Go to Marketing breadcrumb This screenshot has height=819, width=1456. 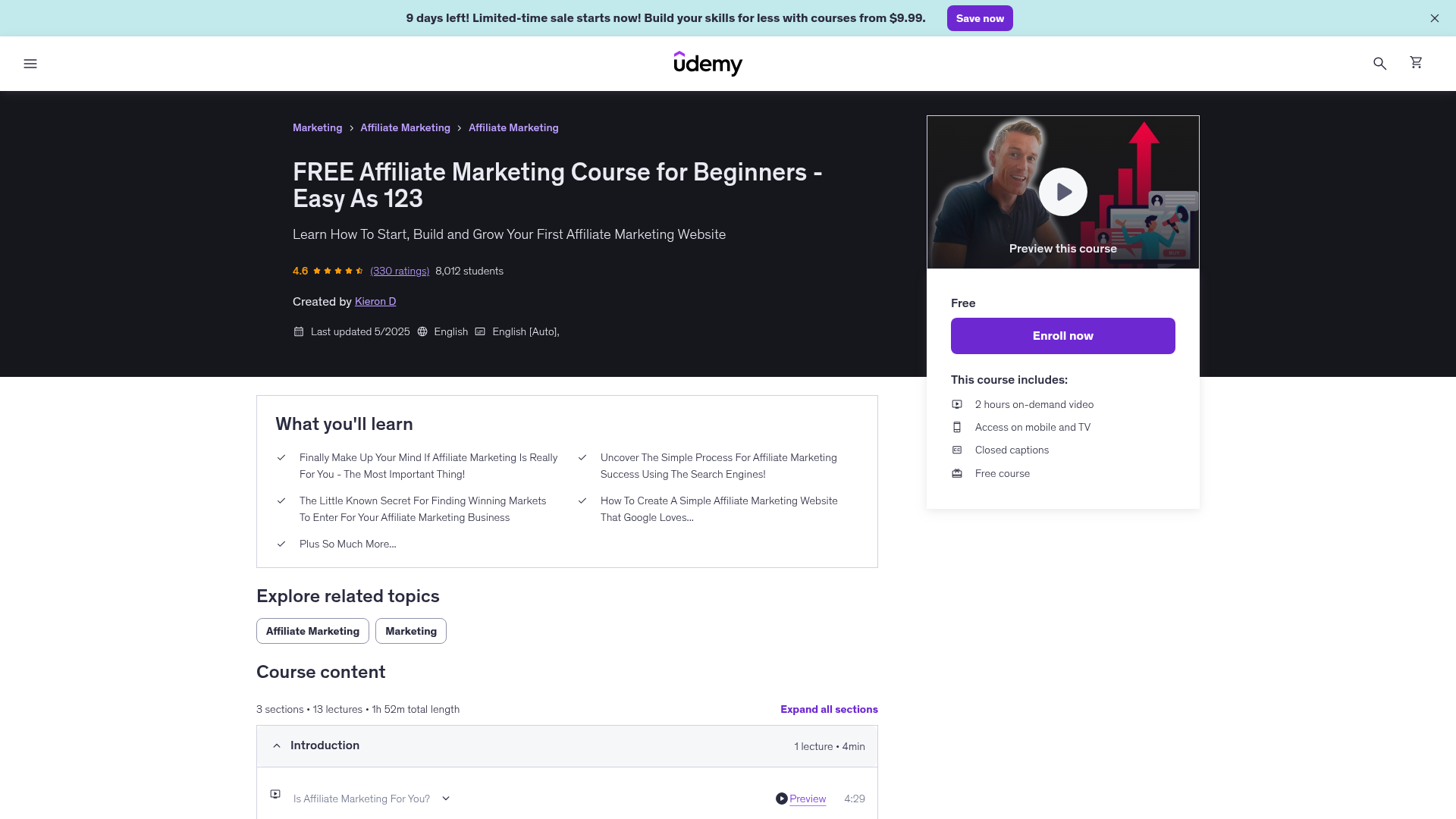[317, 127]
